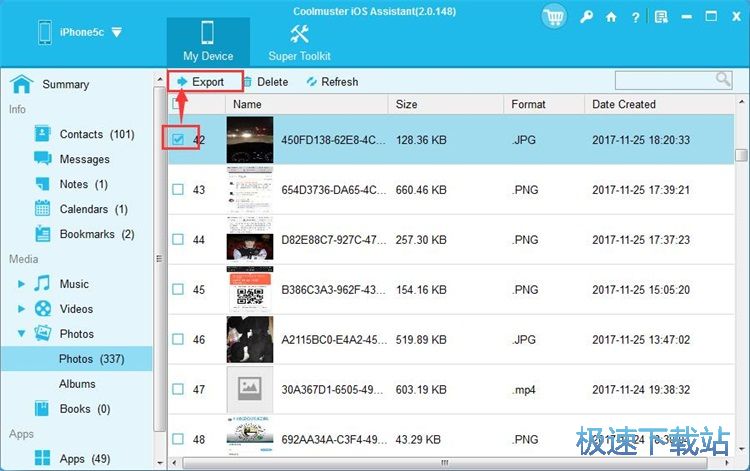Image resolution: width=750 pixels, height=471 pixels.
Task: Toggle the select-all checkbox in header
Action: click(177, 103)
